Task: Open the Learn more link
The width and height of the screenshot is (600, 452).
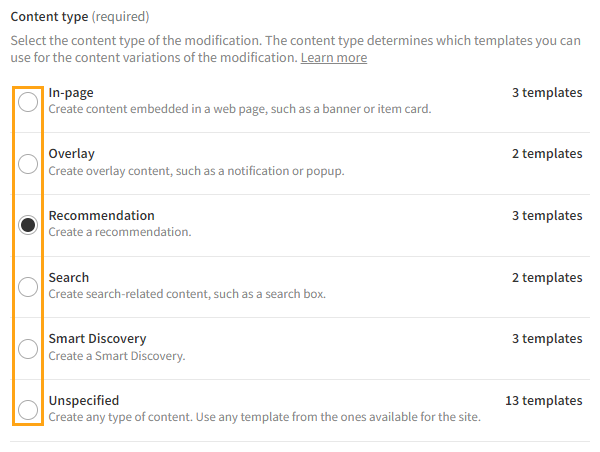Action: tap(333, 58)
